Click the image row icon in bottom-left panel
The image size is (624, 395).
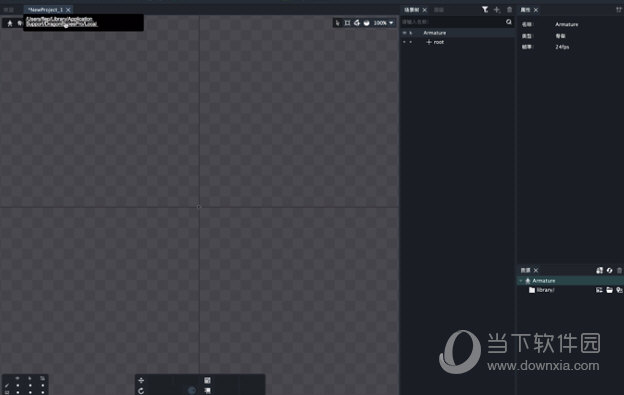pos(7,392)
